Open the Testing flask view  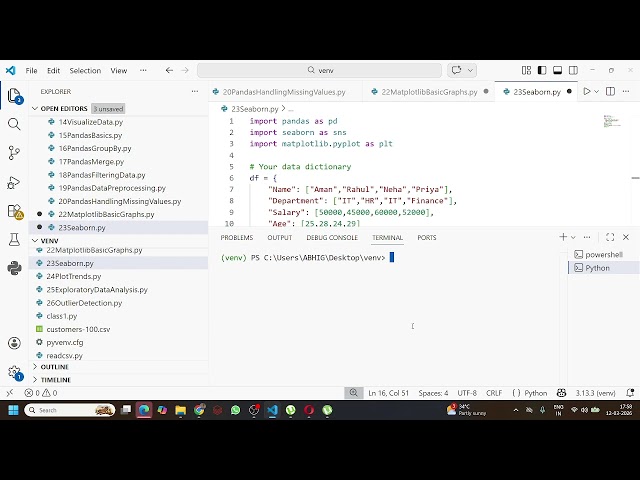tap(14, 239)
